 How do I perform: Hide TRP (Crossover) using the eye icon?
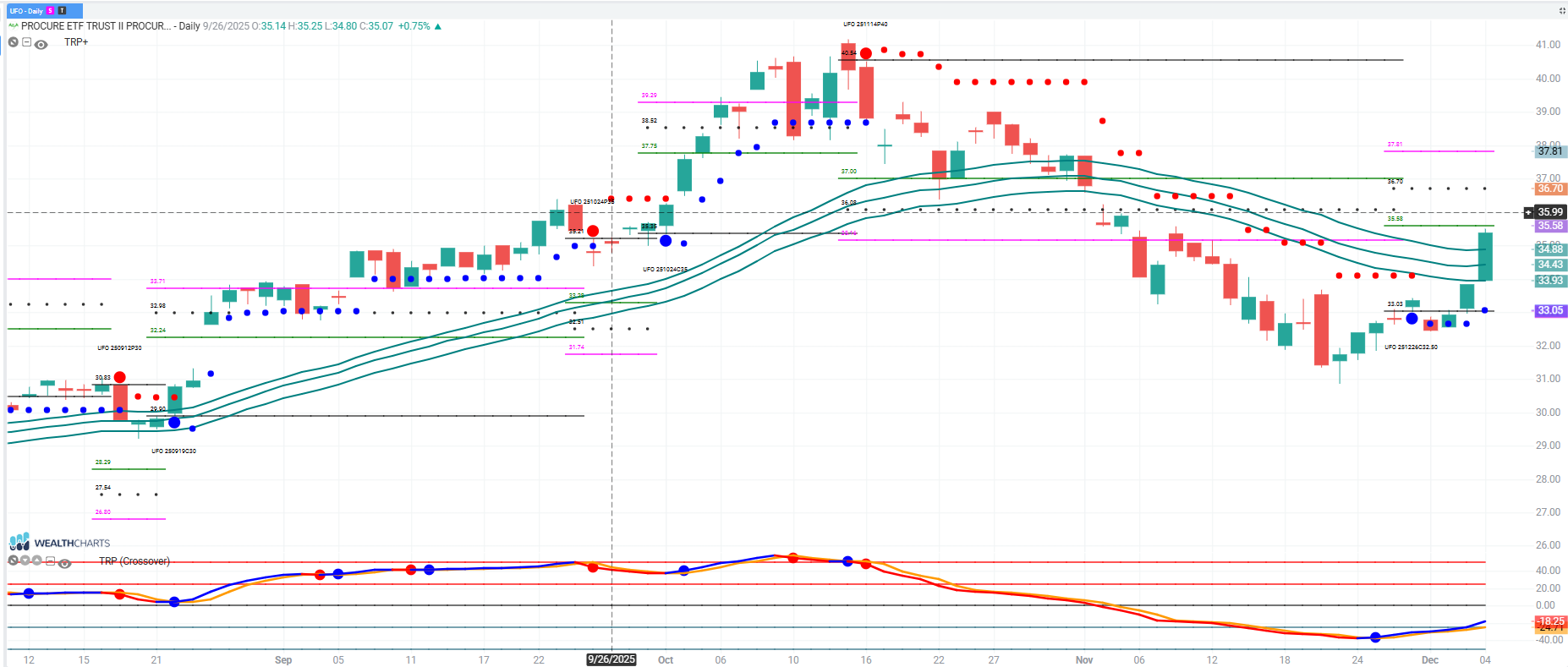(64, 562)
